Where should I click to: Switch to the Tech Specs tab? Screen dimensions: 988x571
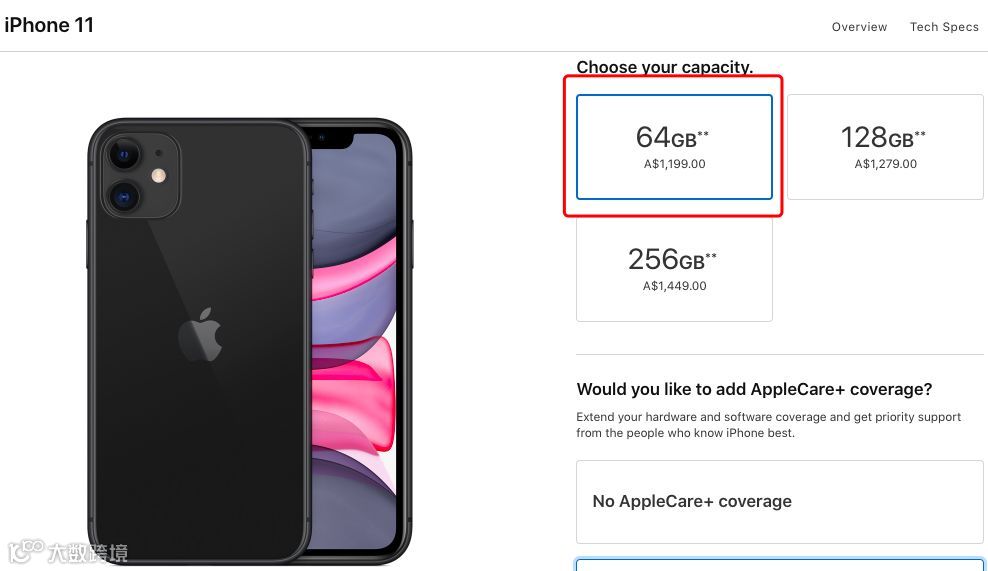click(944, 27)
